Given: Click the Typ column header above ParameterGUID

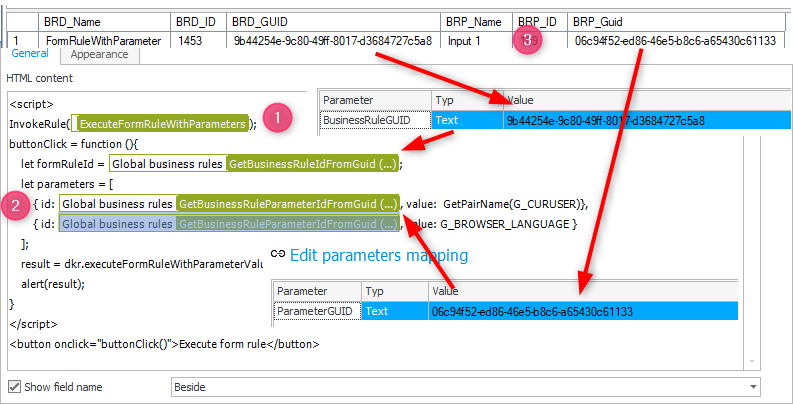Looking at the screenshot, I should point(394,291).
